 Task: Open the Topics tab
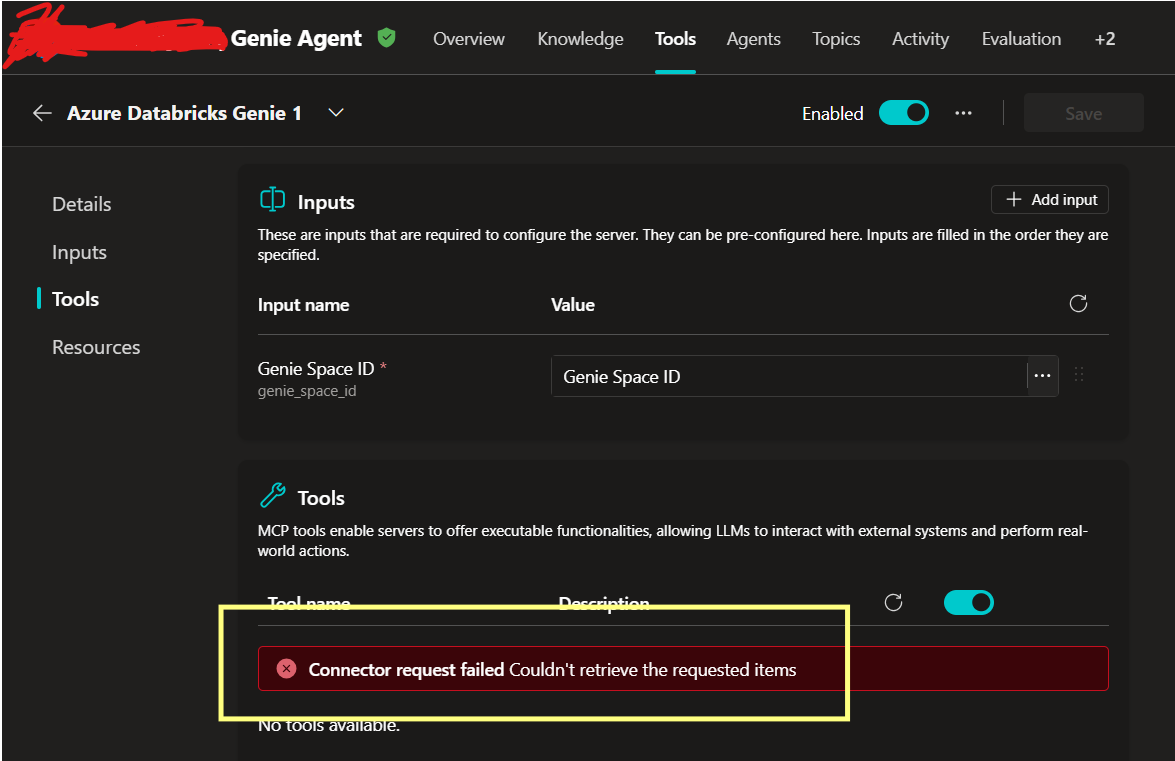(x=836, y=39)
